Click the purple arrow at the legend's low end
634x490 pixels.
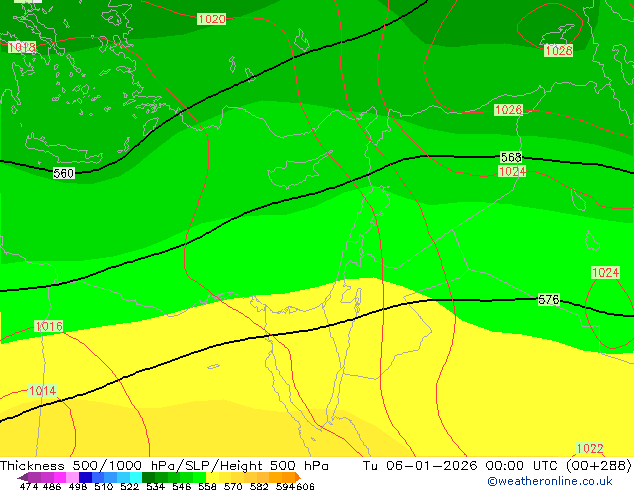pyautogui.click(x=23, y=477)
